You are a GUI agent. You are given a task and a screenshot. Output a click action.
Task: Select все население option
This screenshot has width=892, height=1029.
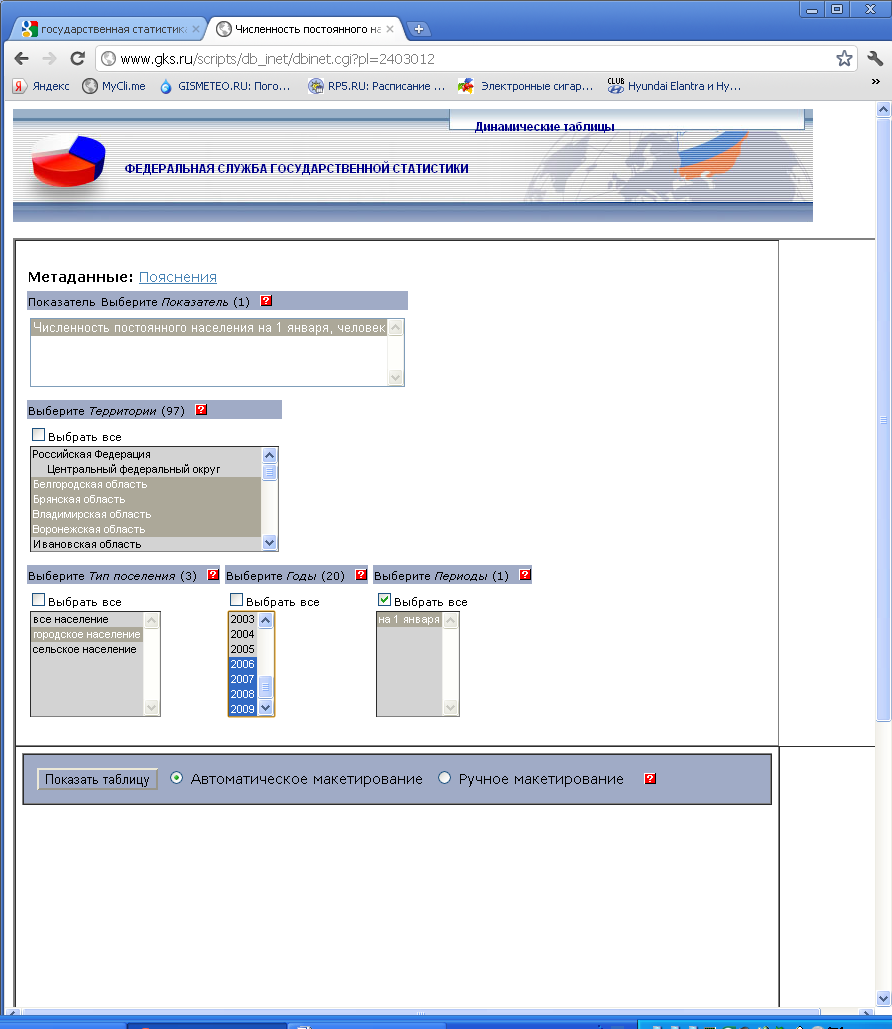(87, 620)
